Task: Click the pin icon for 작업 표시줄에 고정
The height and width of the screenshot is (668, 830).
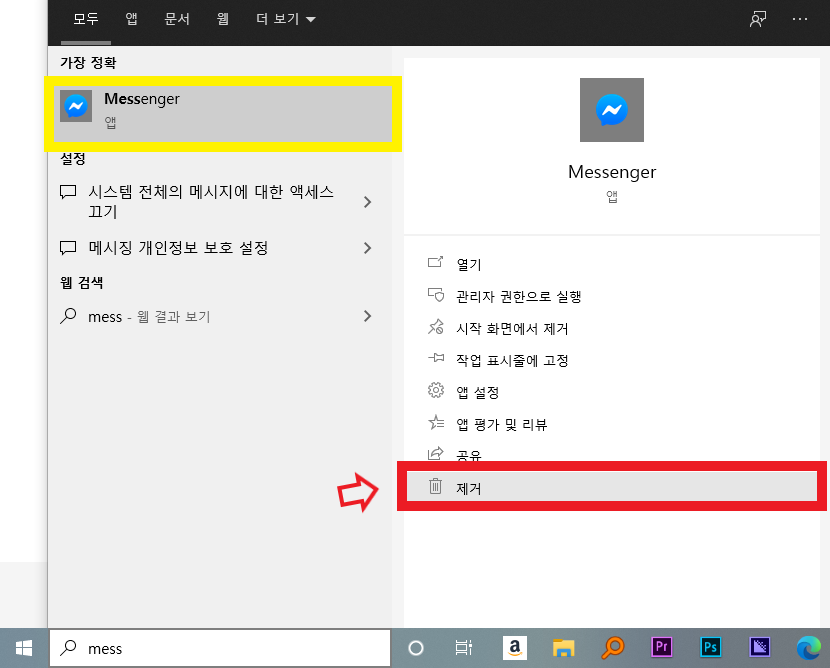Action: click(436, 358)
